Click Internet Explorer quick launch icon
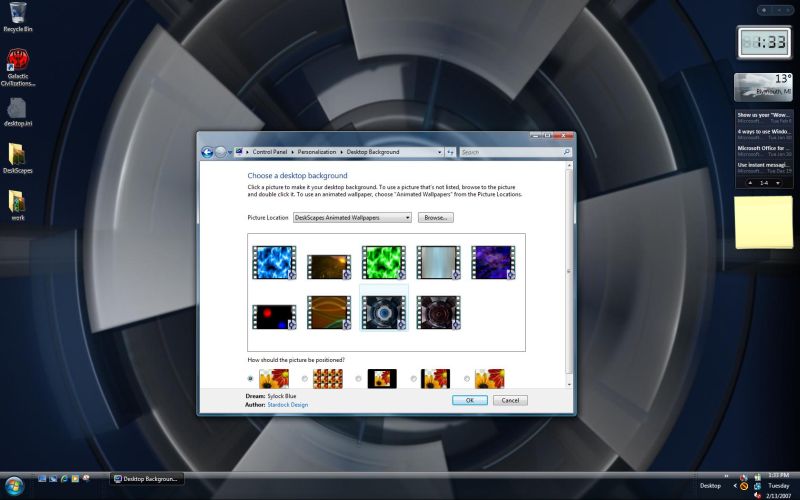800x500 pixels. point(64,479)
